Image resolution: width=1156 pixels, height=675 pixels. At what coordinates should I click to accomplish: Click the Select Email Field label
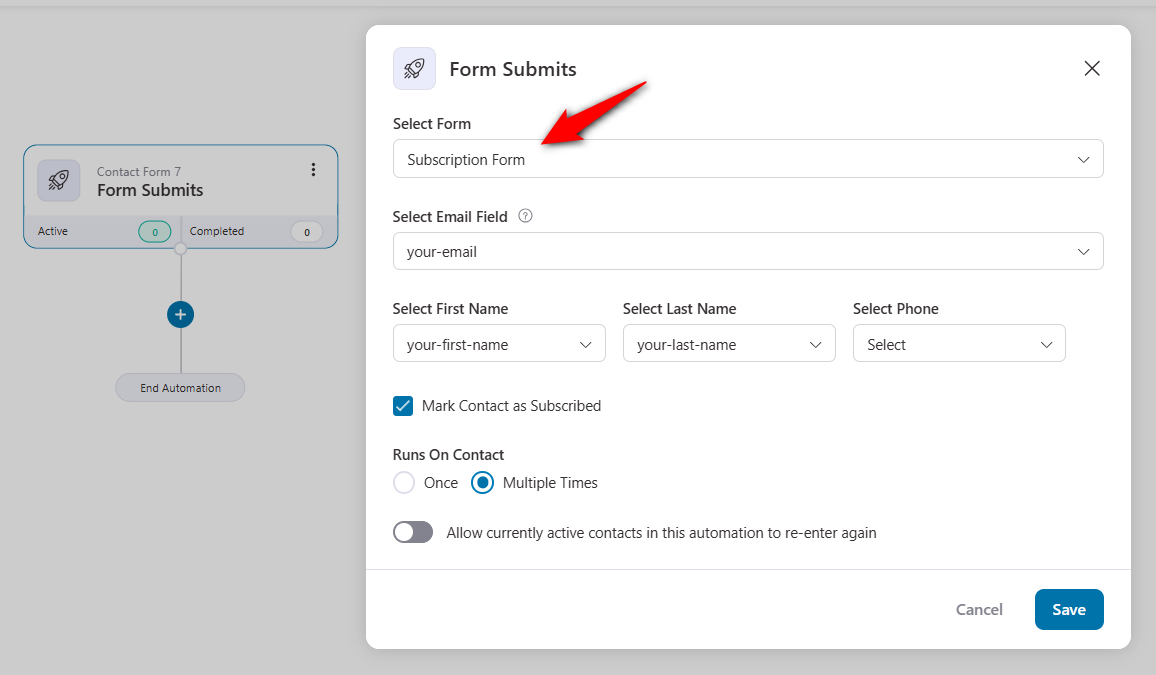[x=450, y=217]
